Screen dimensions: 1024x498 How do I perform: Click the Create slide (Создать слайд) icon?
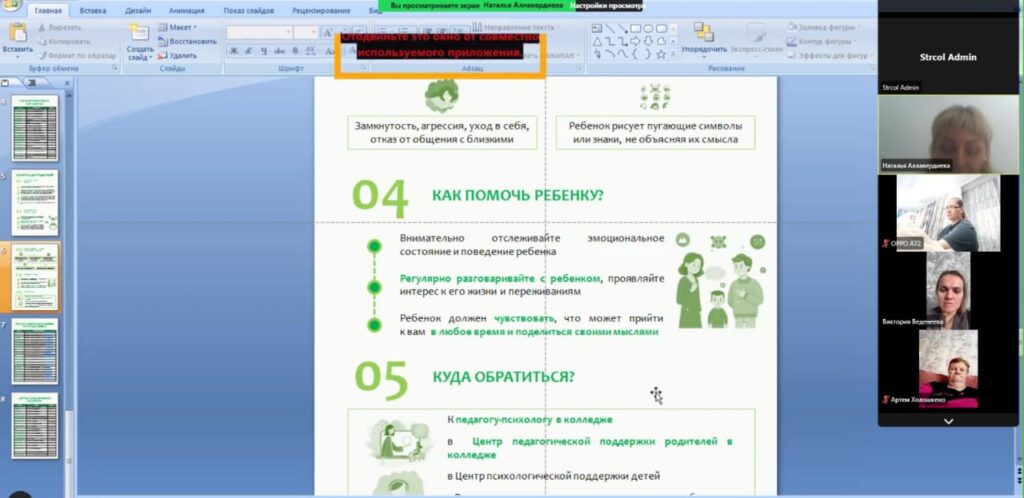pyautogui.click(x=139, y=35)
